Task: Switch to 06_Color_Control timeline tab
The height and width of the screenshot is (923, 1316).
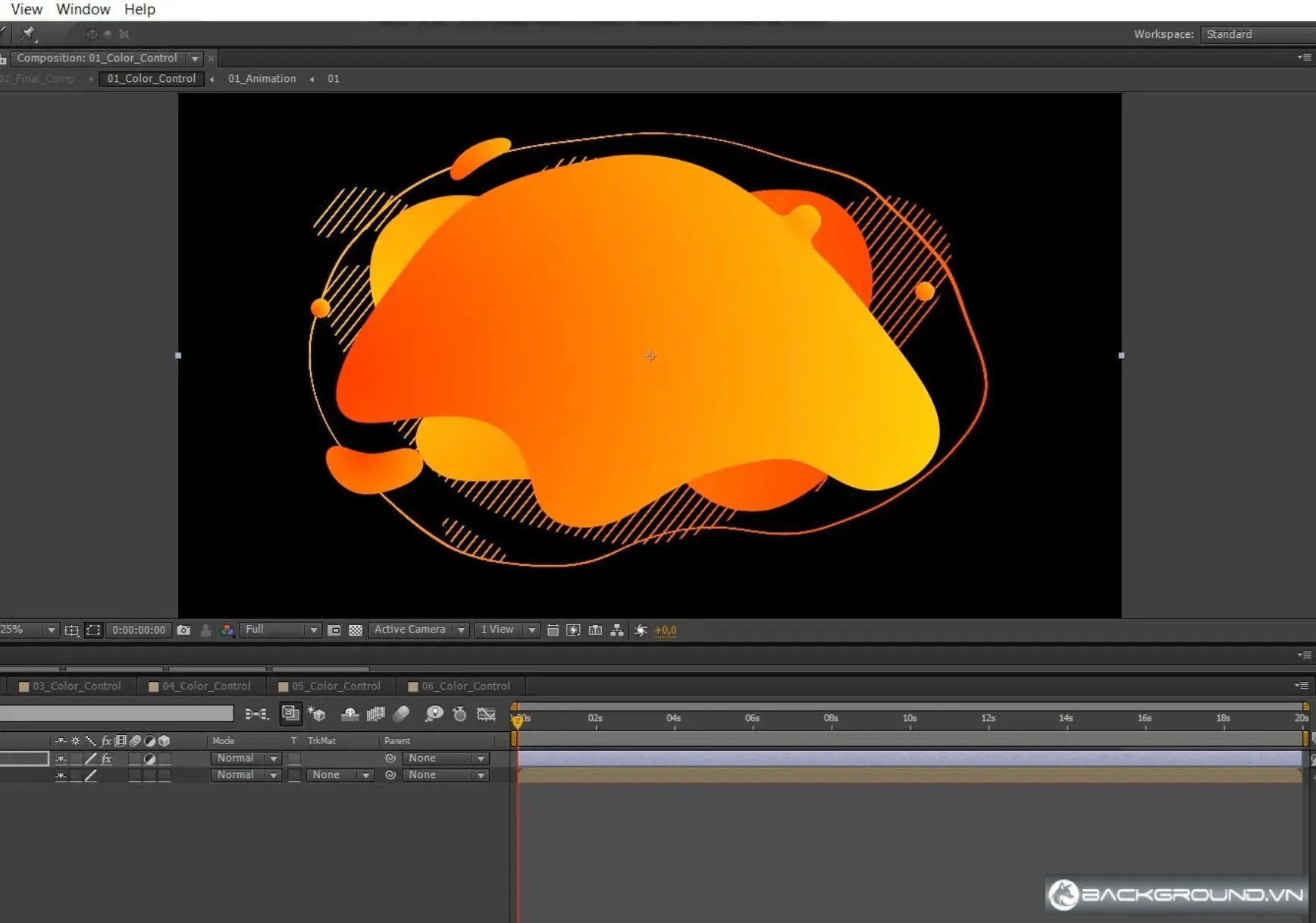Action: tap(459, 686)
